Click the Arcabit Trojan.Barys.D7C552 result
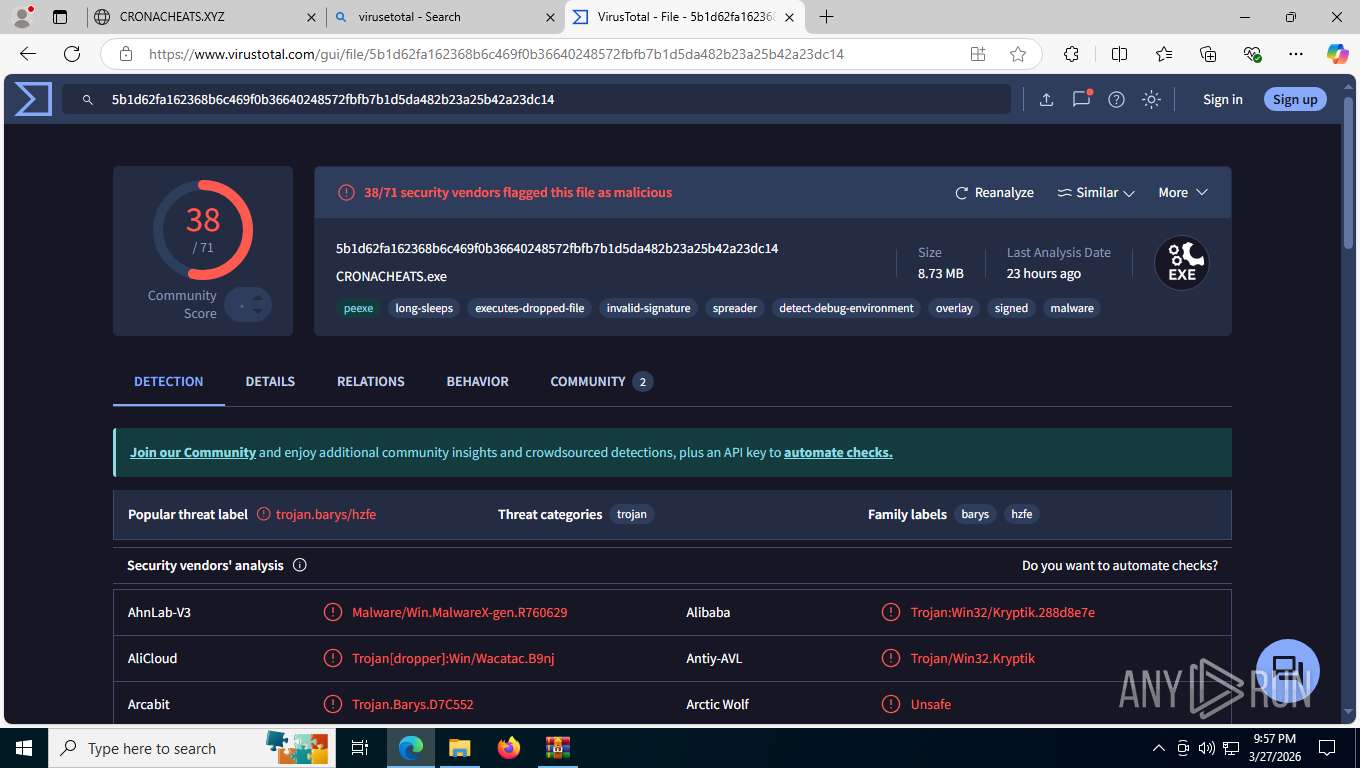 [413, 704]
